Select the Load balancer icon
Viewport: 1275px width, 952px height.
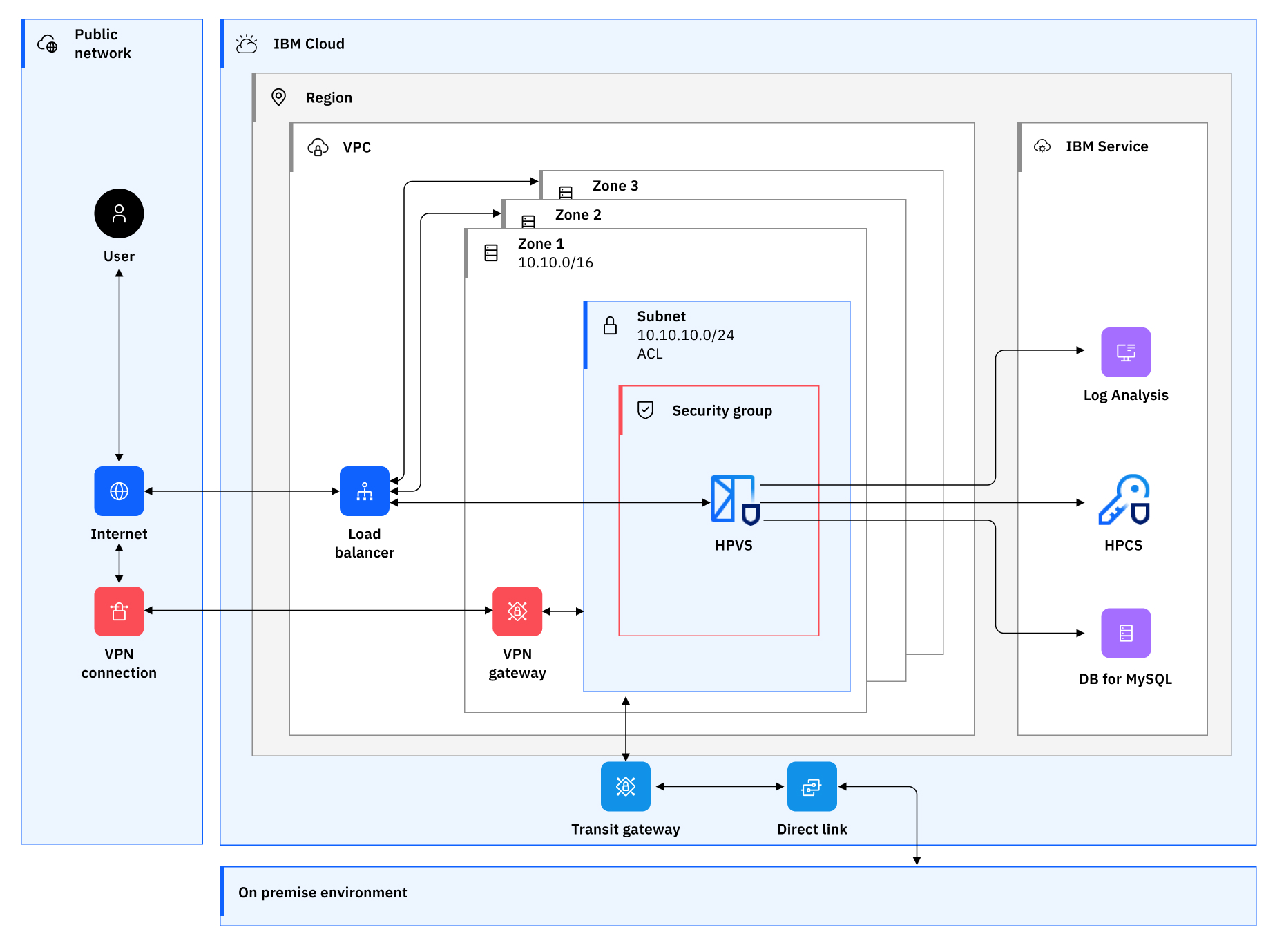(x=365, y=491)
